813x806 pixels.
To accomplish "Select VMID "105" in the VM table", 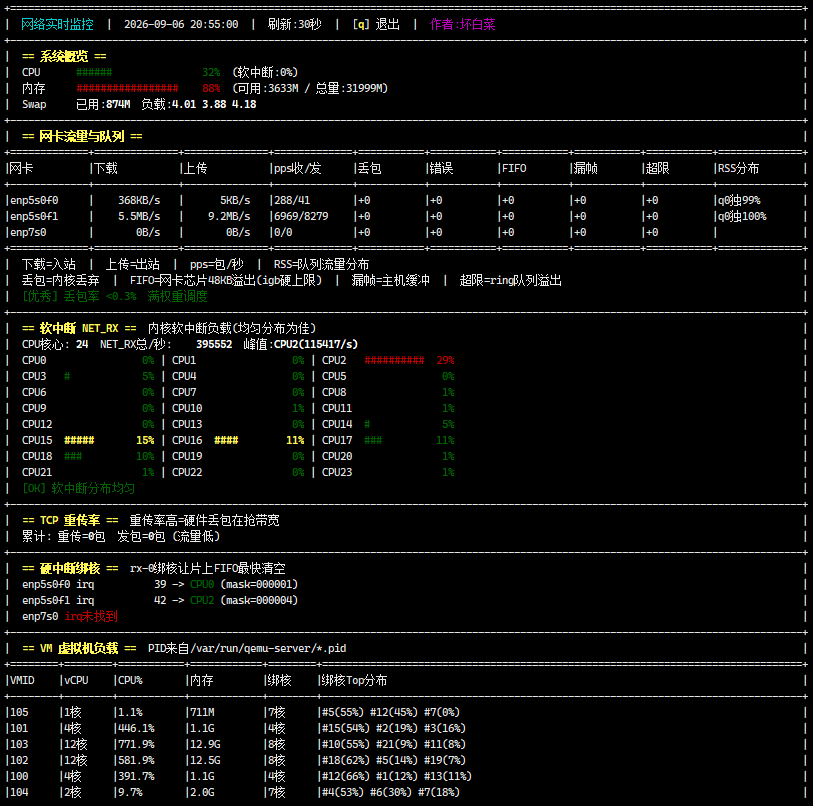I will [x=19, y=713].
